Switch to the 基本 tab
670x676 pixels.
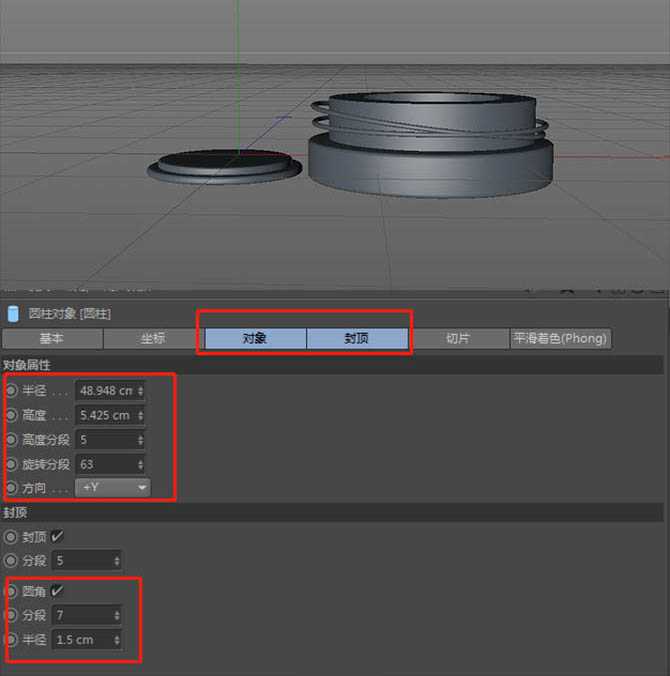pos(51,339)
